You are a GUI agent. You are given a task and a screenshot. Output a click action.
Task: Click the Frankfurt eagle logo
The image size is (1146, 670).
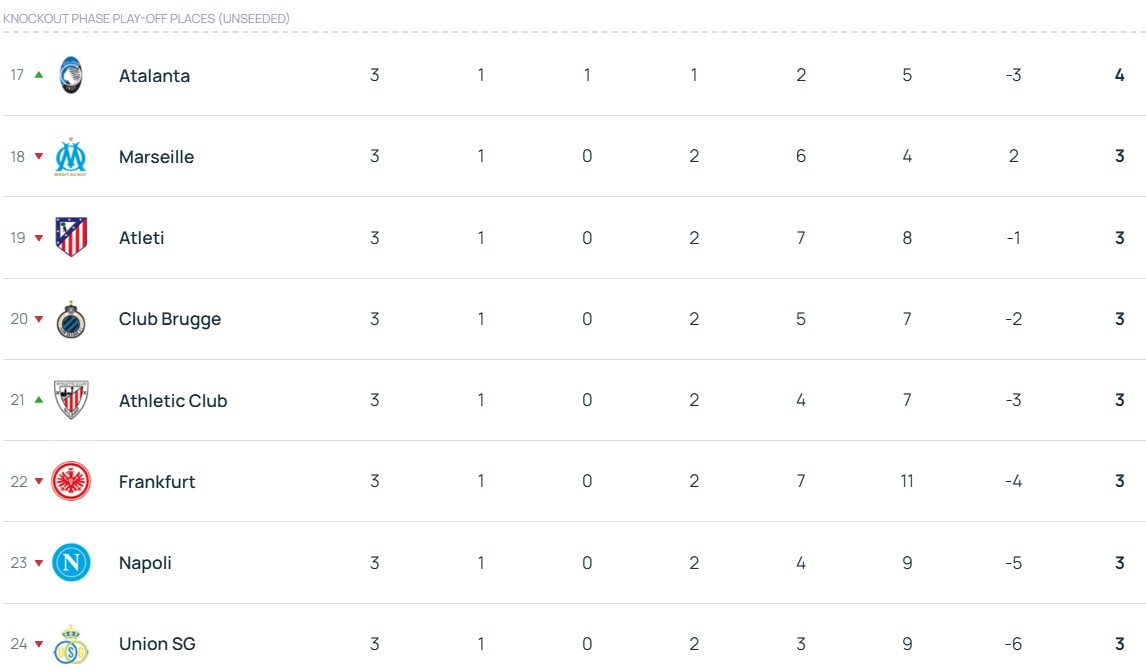(71, 482)
